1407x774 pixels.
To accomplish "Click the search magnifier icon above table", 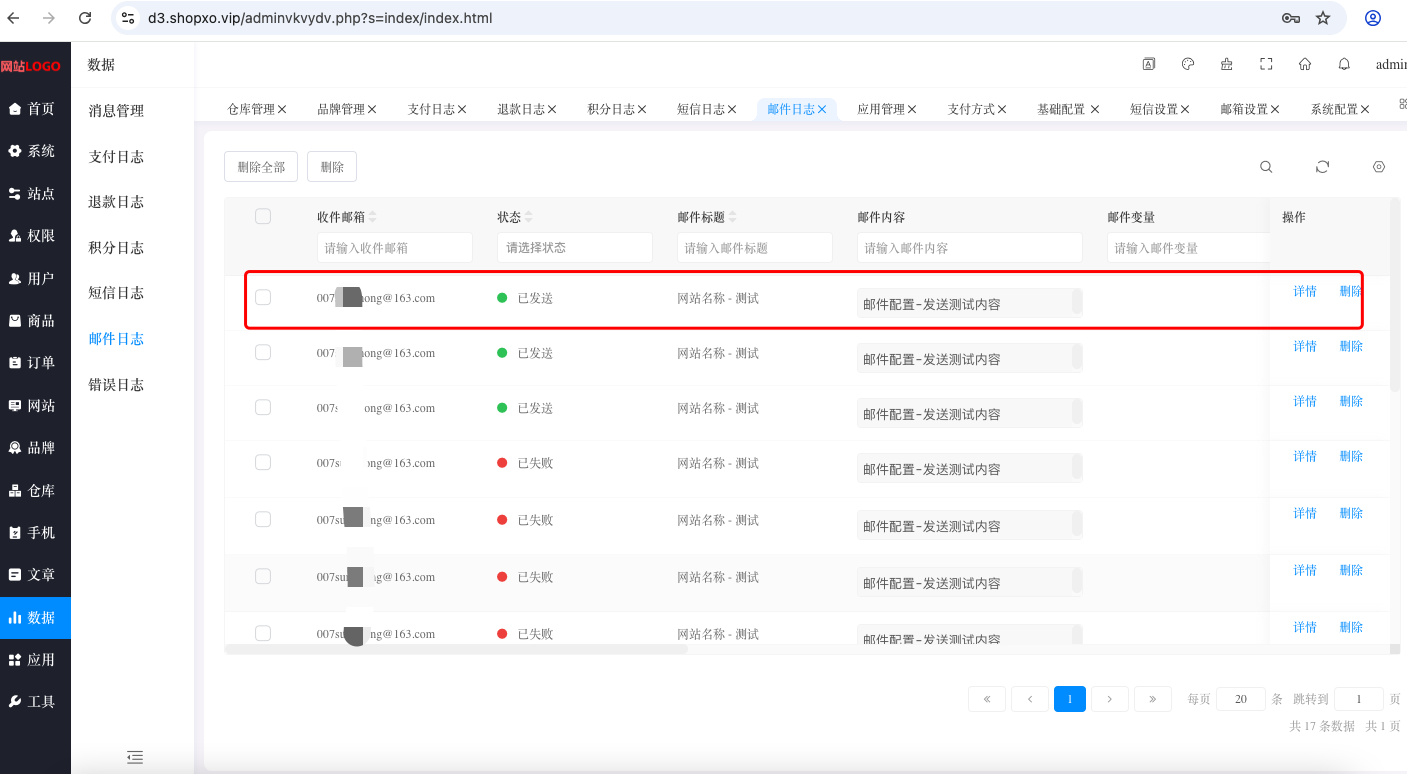I will [1266, 167].
